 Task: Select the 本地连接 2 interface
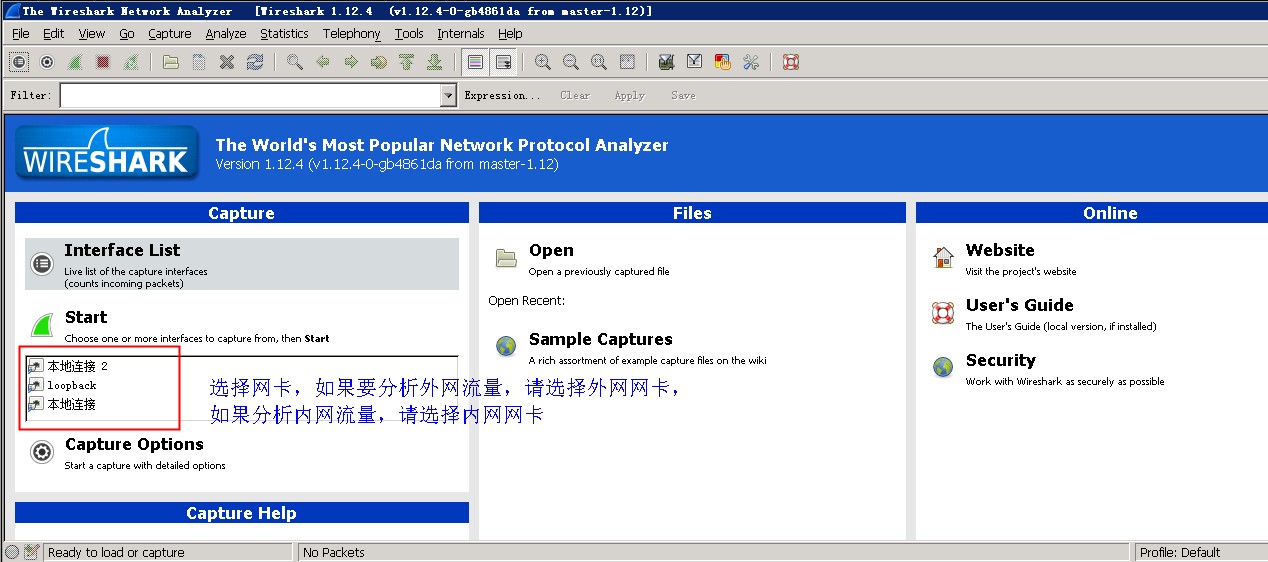76,366
